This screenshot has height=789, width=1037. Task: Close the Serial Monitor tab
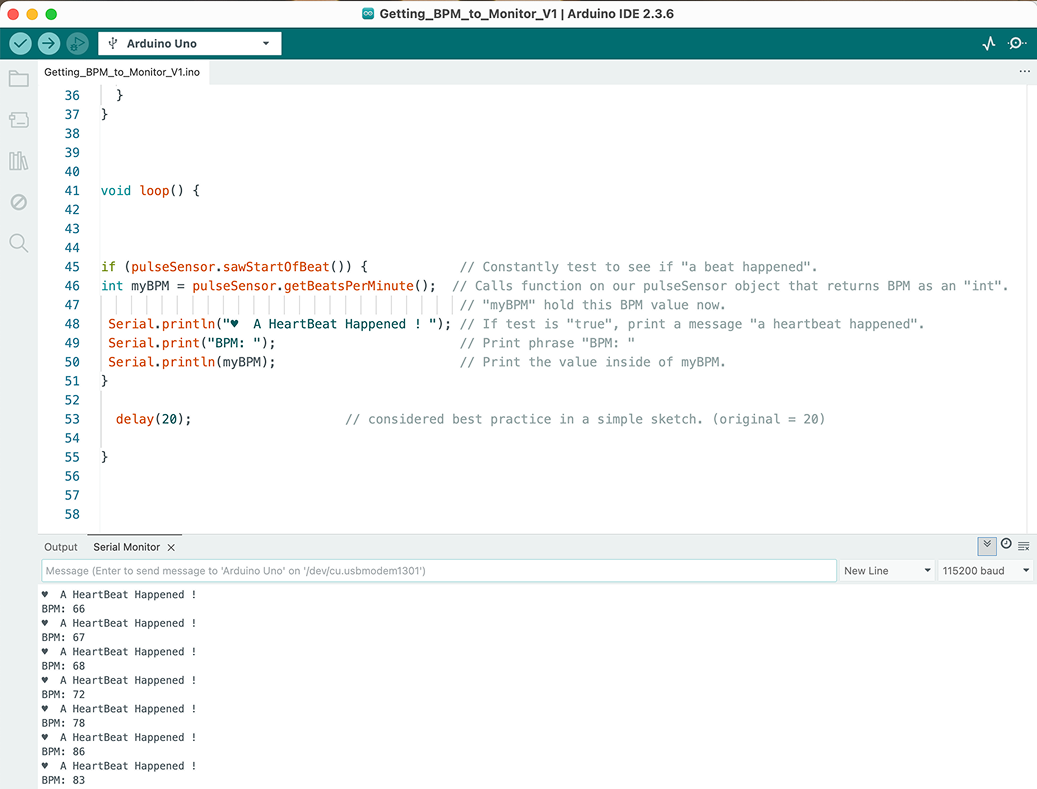[170, 547]
